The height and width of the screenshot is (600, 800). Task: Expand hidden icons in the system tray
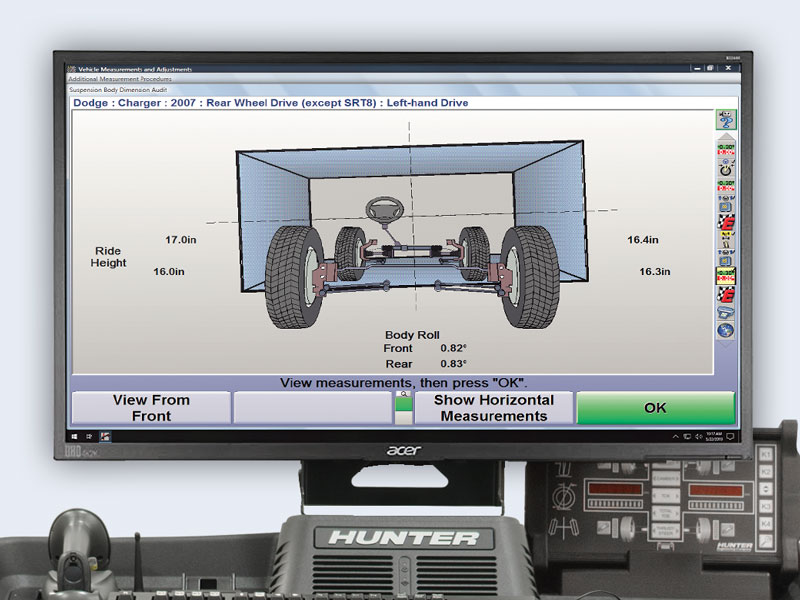pyautogui.click(x=676, y=436)
